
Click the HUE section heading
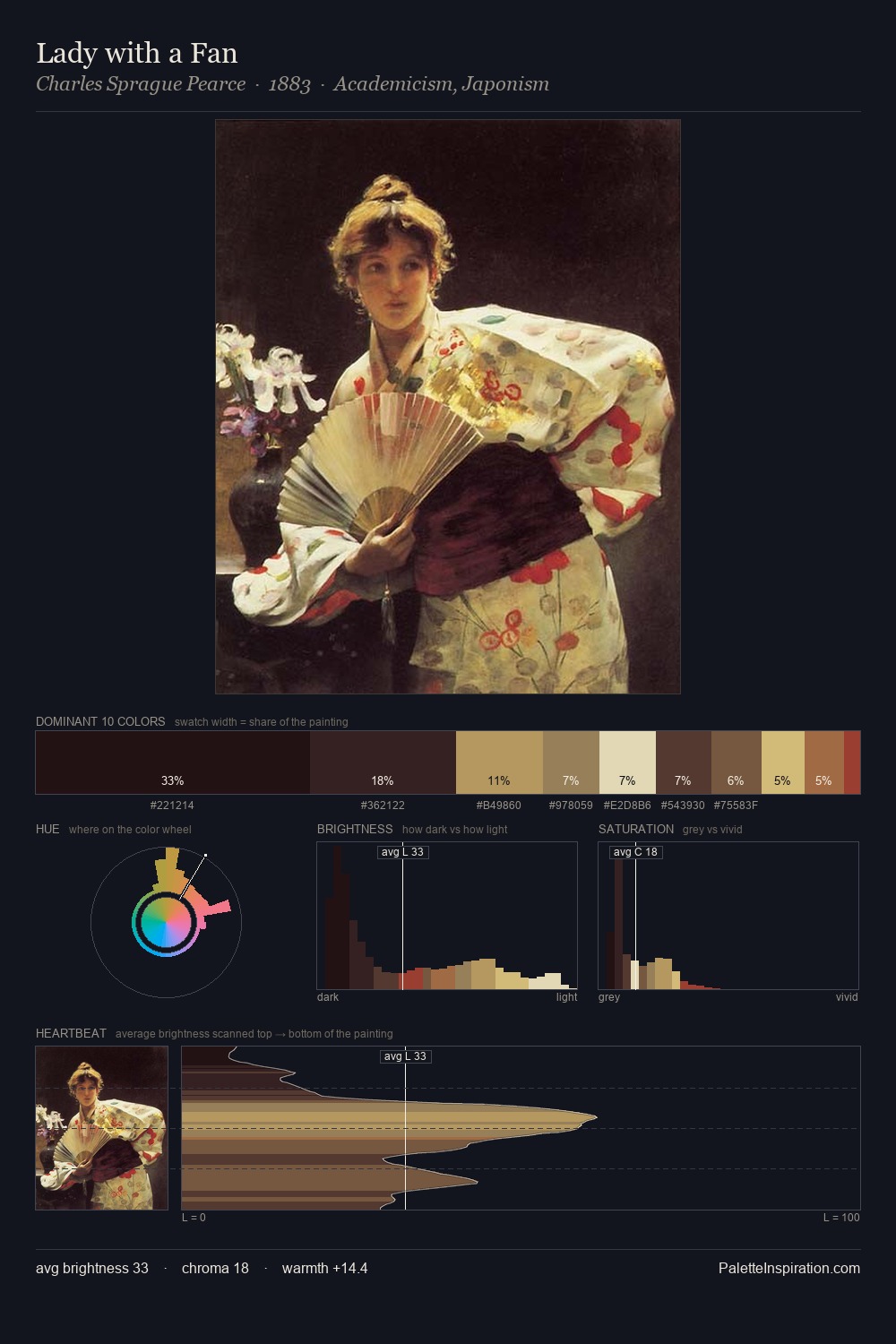tap(47, 829)
